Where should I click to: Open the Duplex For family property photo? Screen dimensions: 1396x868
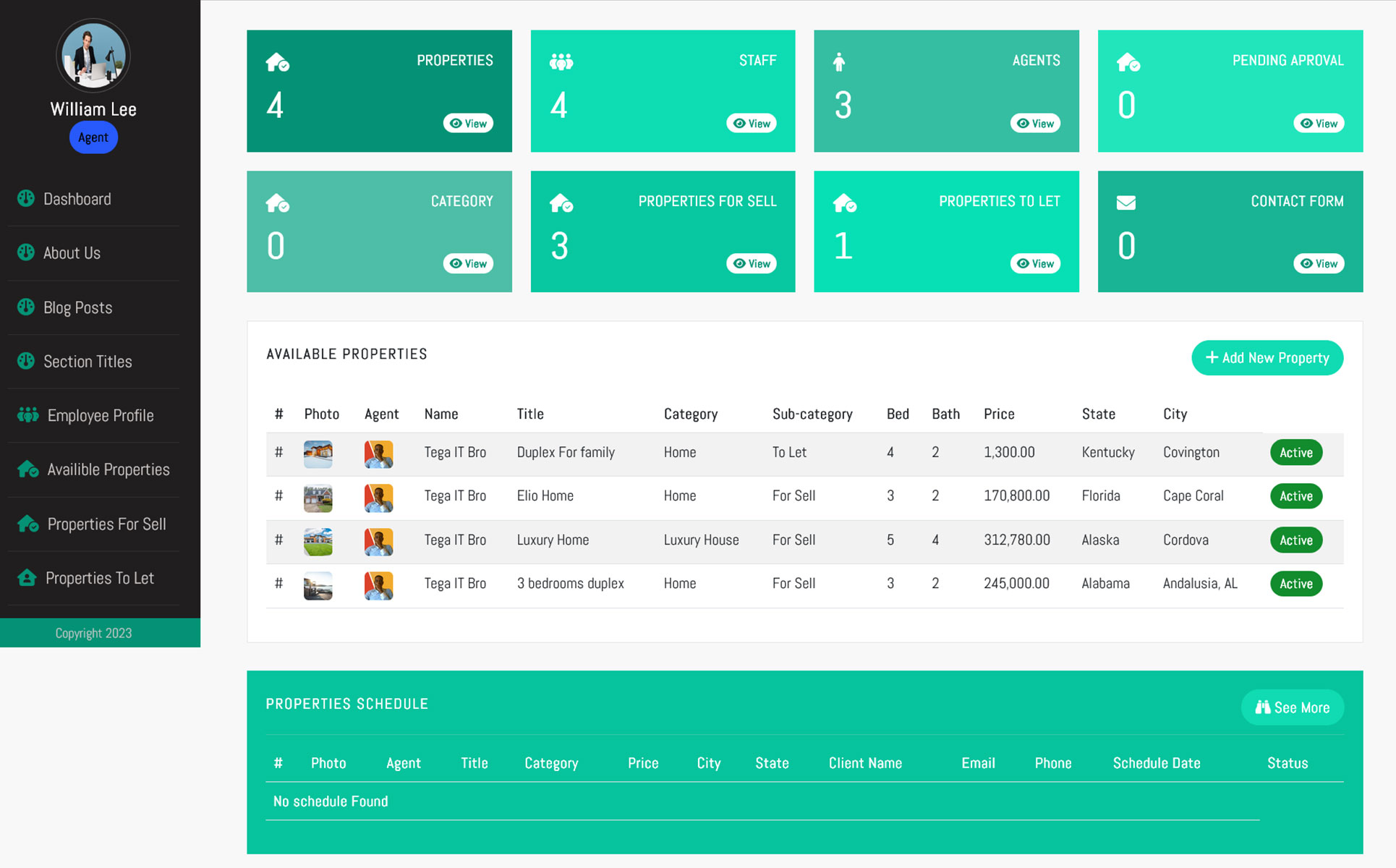[x=318, y=454]
